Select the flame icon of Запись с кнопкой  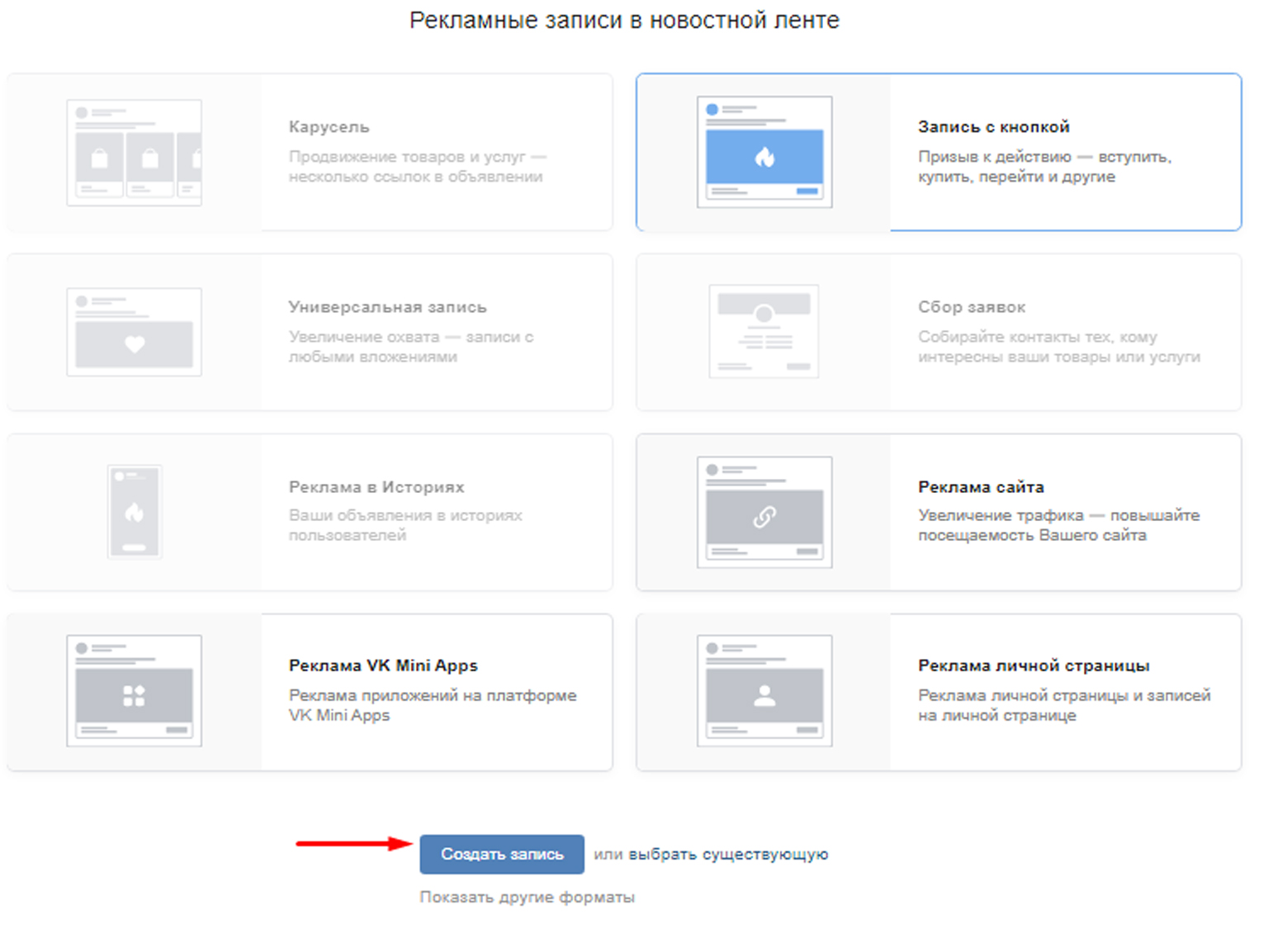[x=764, y=157]
